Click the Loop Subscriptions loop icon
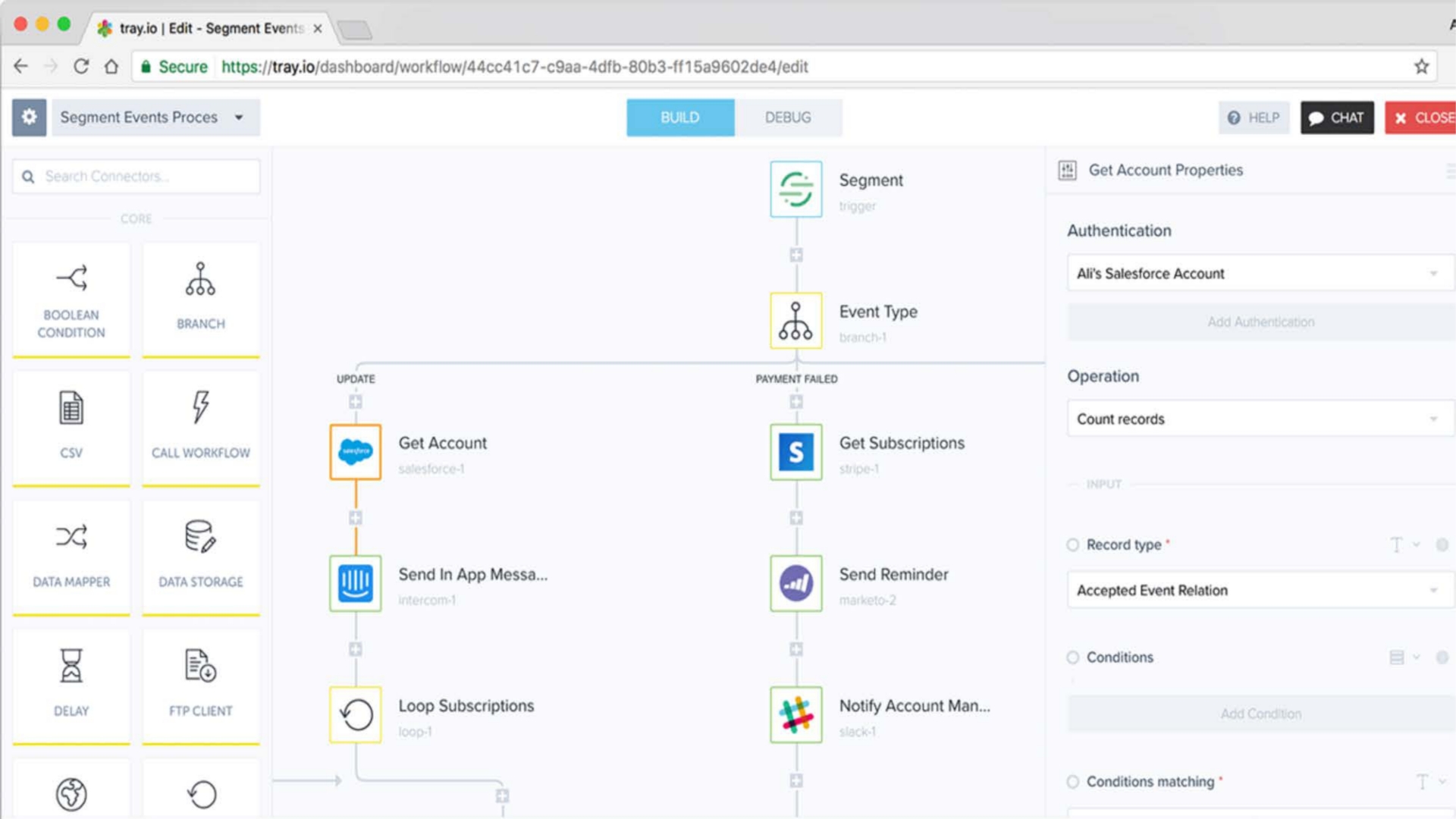1456x819 pixels. tap(356, 714)
